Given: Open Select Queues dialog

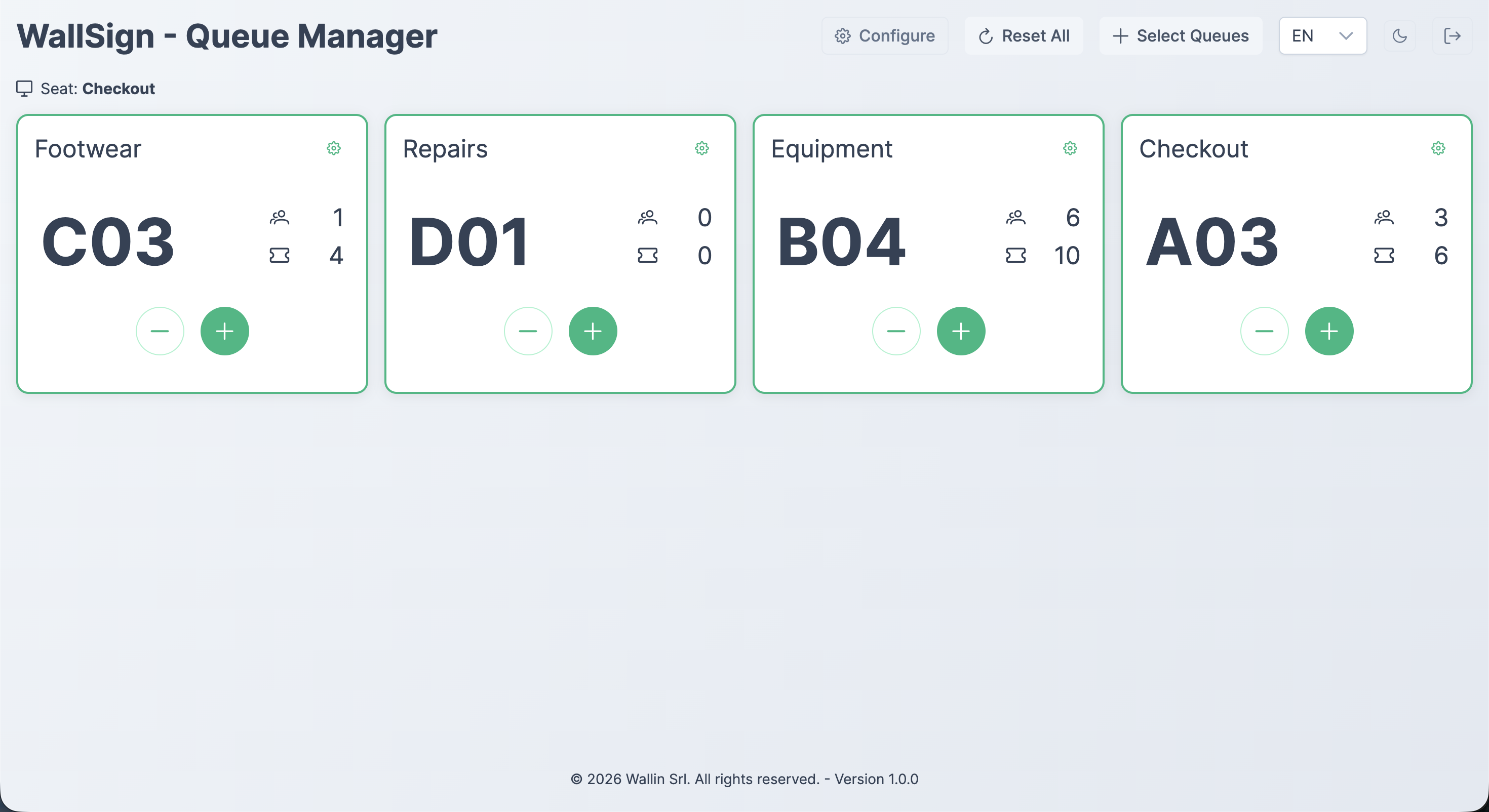Looking at the screenshot, I should (1181, 36).
